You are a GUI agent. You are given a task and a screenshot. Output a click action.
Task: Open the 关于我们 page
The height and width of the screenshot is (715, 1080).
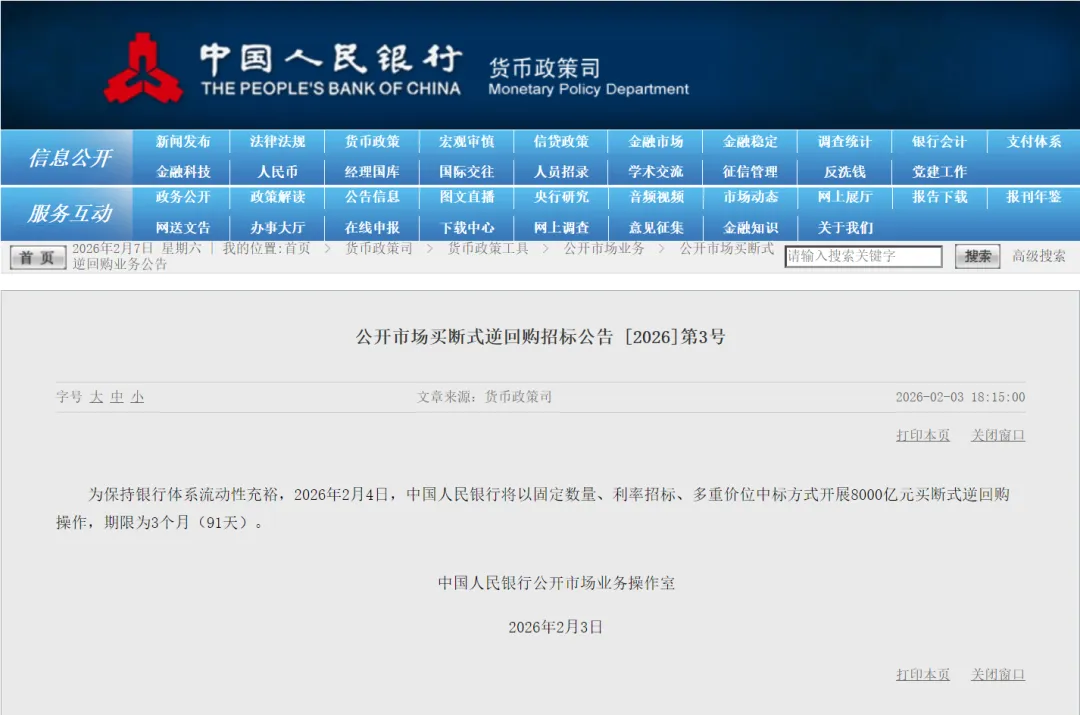[x=845, y=228]
